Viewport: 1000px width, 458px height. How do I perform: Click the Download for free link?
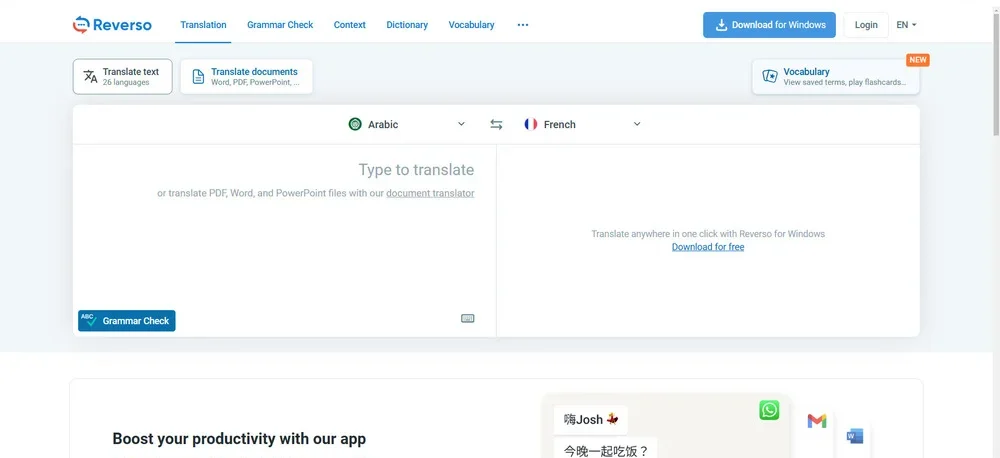(708, 247)
